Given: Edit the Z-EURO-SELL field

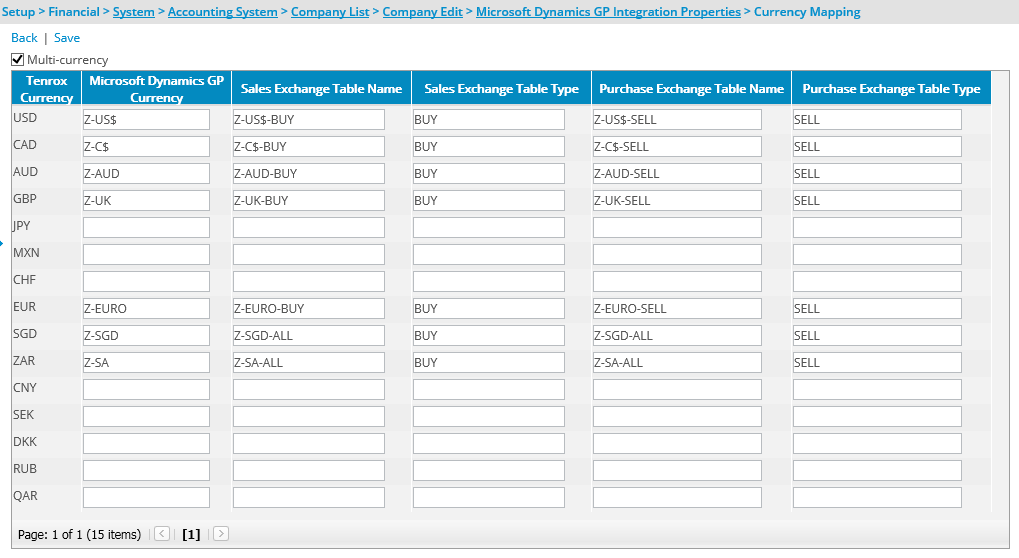Looking at the screenshot, I should 677,309.
